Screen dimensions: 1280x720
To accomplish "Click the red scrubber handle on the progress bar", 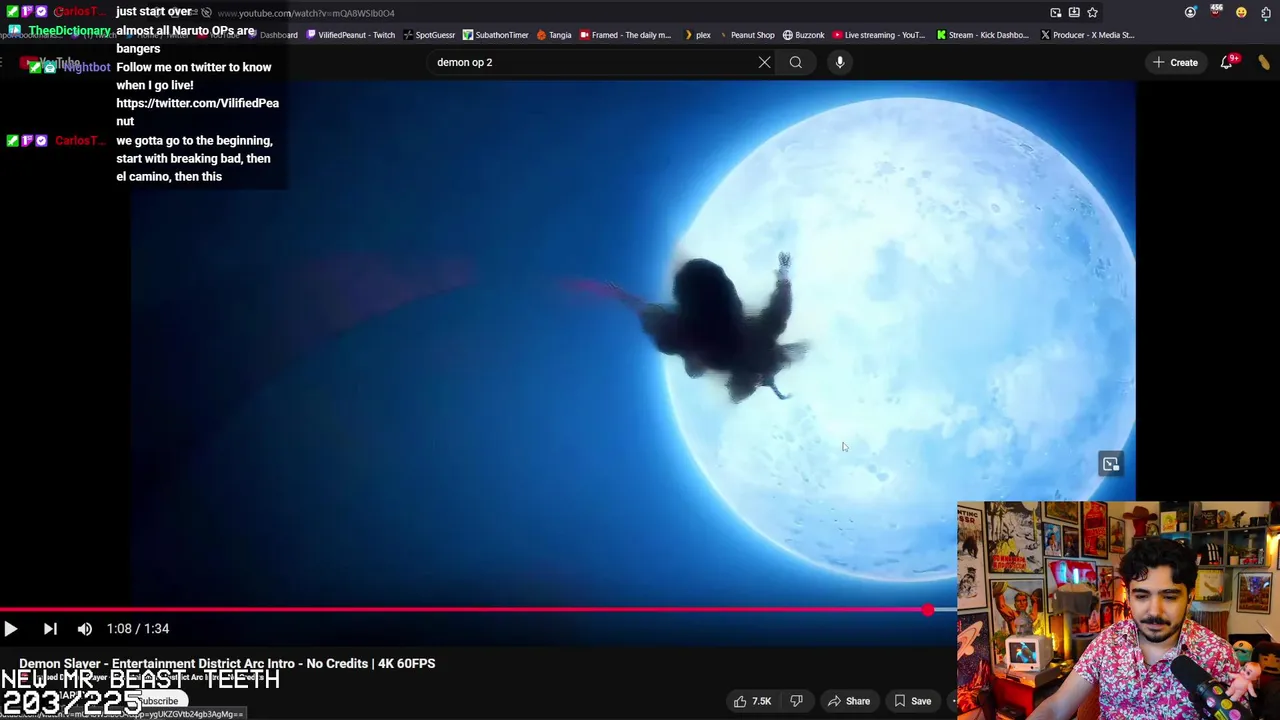I will coord(928,609).
